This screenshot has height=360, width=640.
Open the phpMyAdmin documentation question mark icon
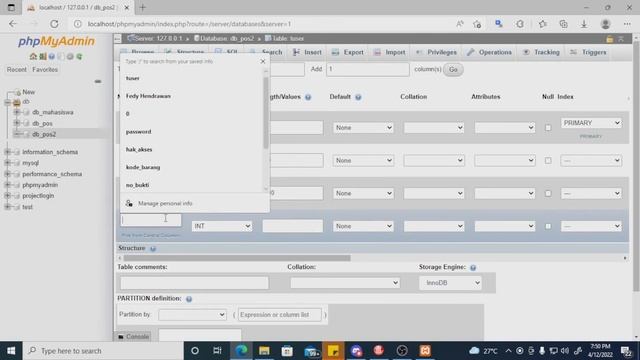point(52,56)
